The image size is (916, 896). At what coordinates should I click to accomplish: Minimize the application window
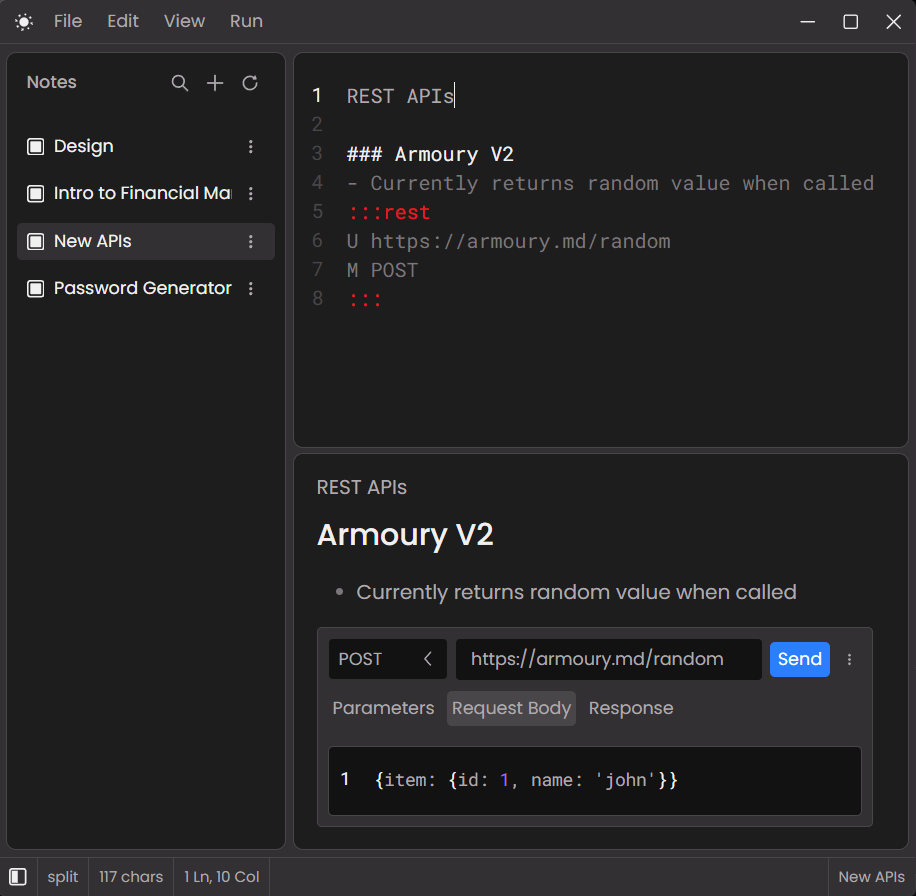(x=807, y=22)
